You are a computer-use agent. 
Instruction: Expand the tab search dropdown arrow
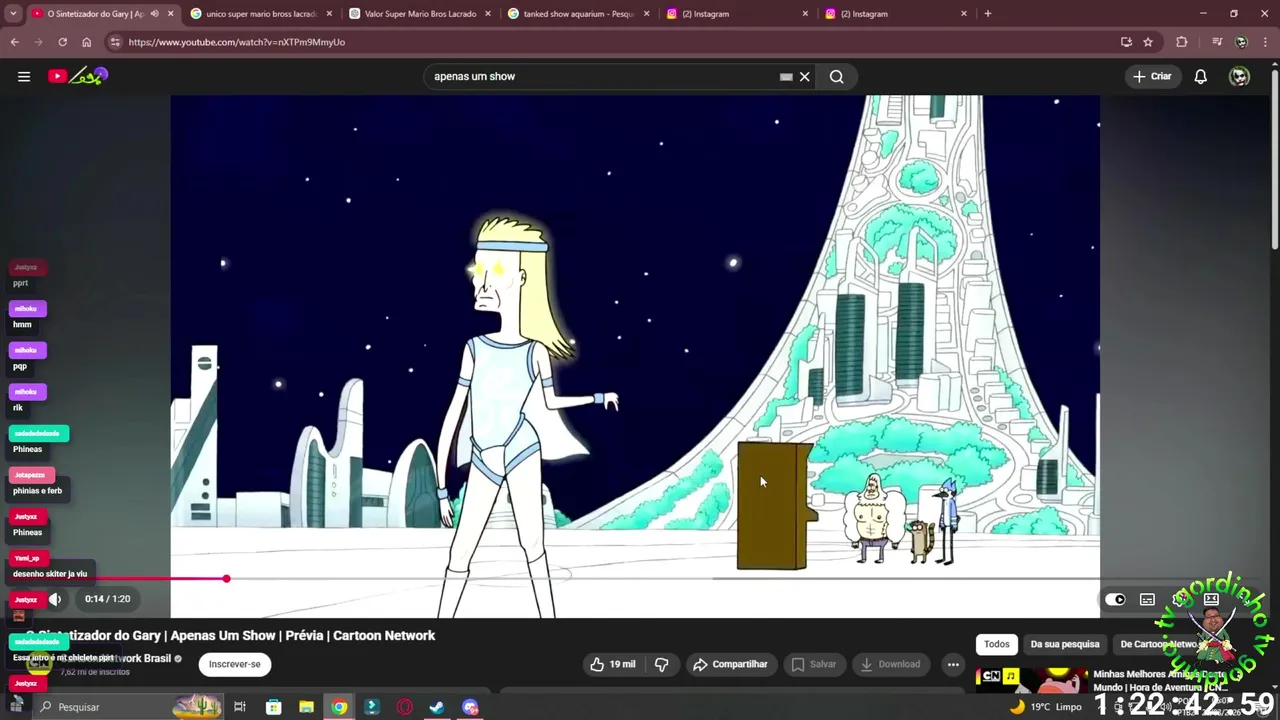[14, 14]
